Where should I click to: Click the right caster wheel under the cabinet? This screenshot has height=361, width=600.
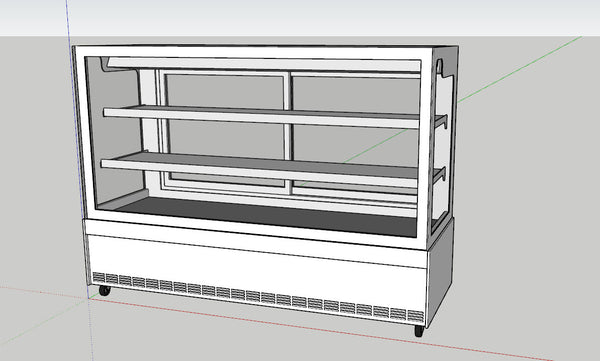(419, 331)
